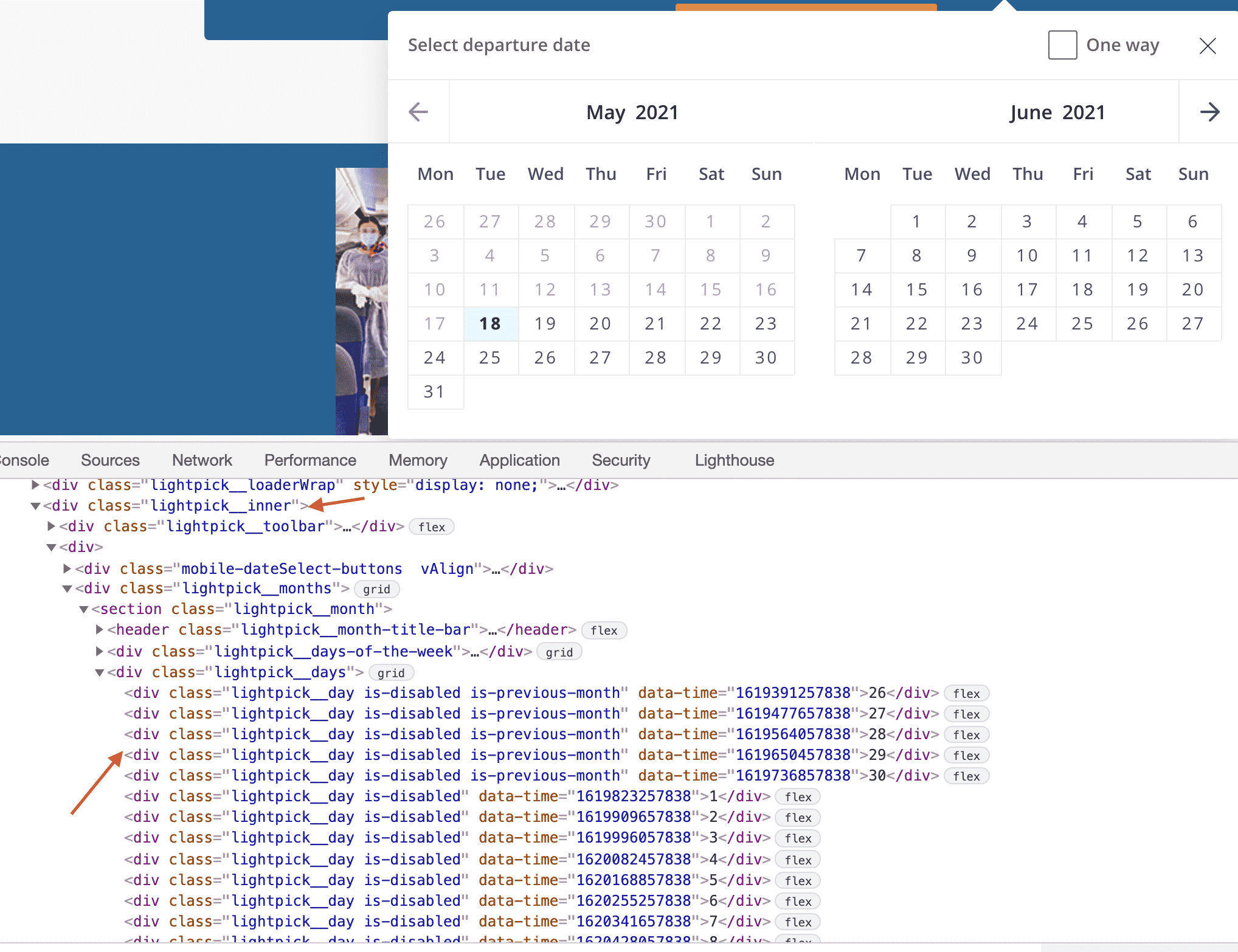
Task: Toggle flex badge on lightpick__toolbar
Action: 432,527
